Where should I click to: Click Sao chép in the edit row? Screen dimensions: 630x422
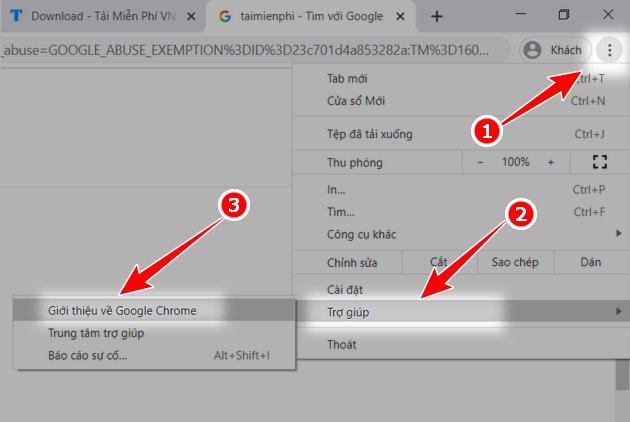(x=515, y=262)
